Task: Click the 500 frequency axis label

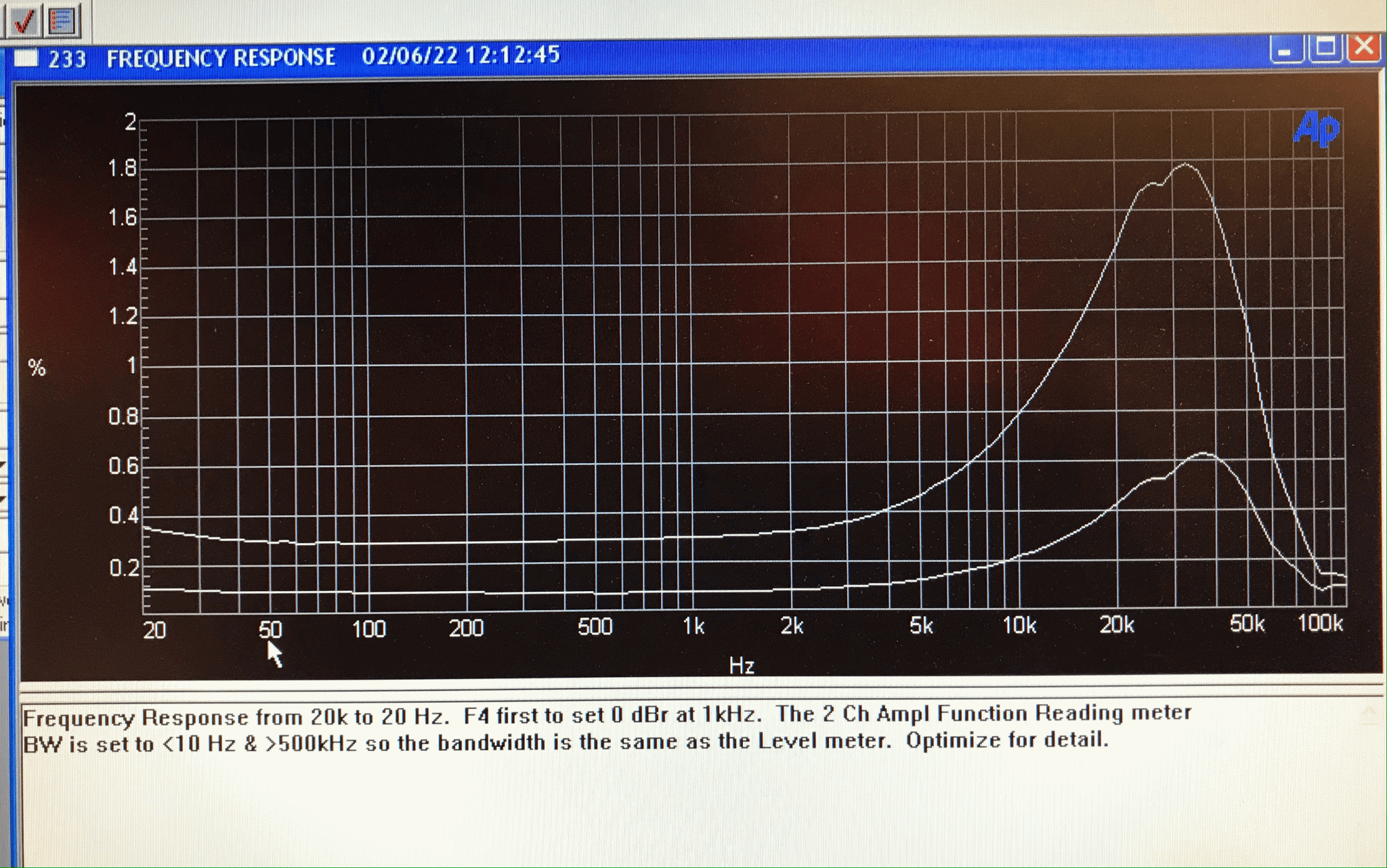Action: pyautogui.click(x=595, y=627)
